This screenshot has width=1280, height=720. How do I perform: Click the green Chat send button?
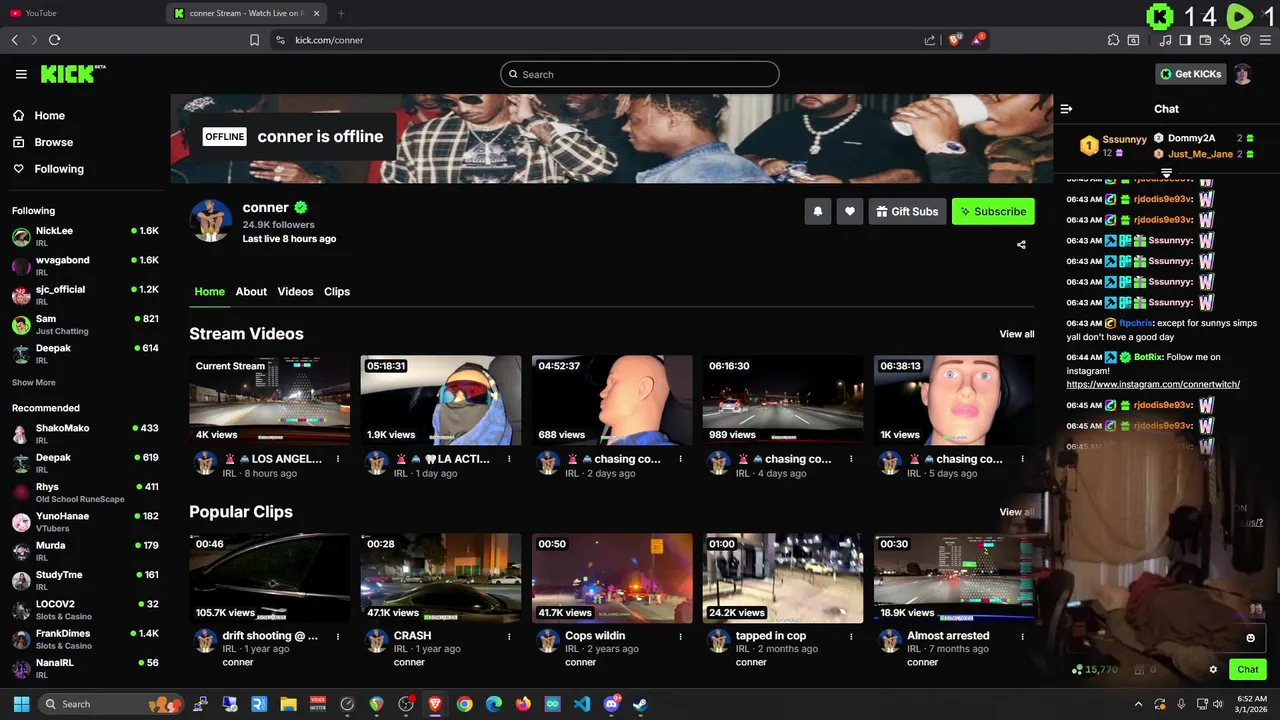point(1247,670)
